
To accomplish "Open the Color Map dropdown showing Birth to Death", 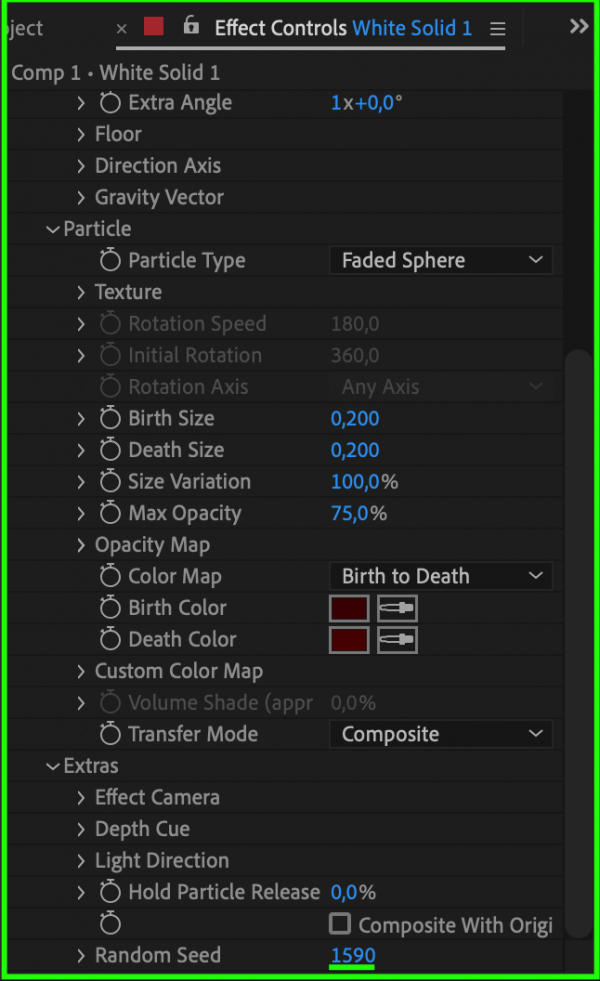I will click(440, 576).
